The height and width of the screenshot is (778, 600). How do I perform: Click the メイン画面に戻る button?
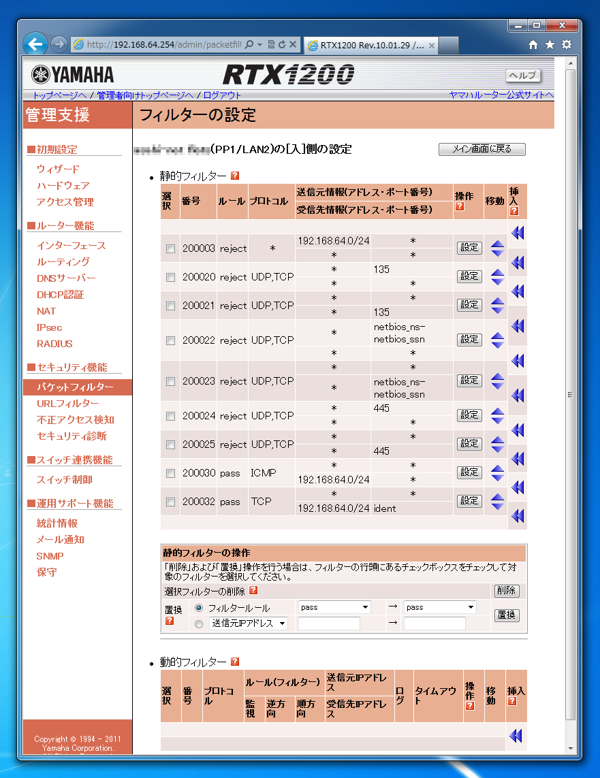[482, 149]
